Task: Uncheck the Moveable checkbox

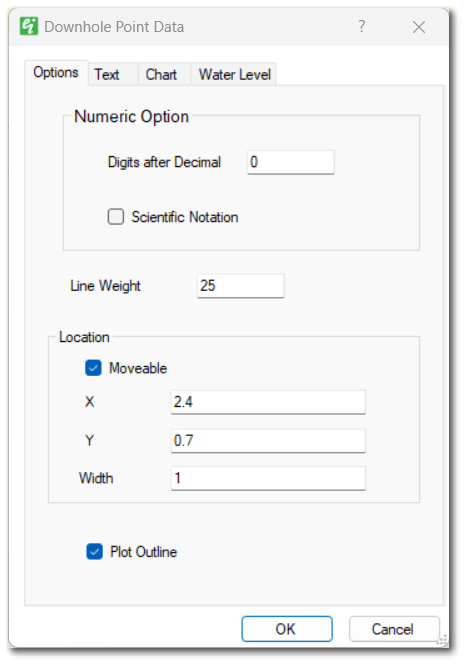Action: coord(93,368)
